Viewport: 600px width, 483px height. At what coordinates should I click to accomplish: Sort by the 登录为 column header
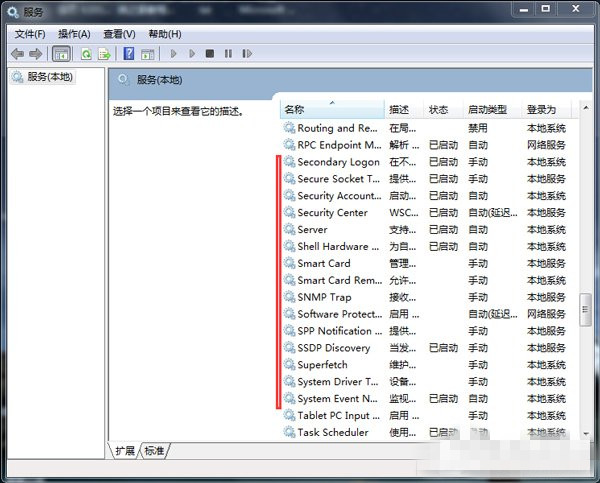(x=547, y=110)
